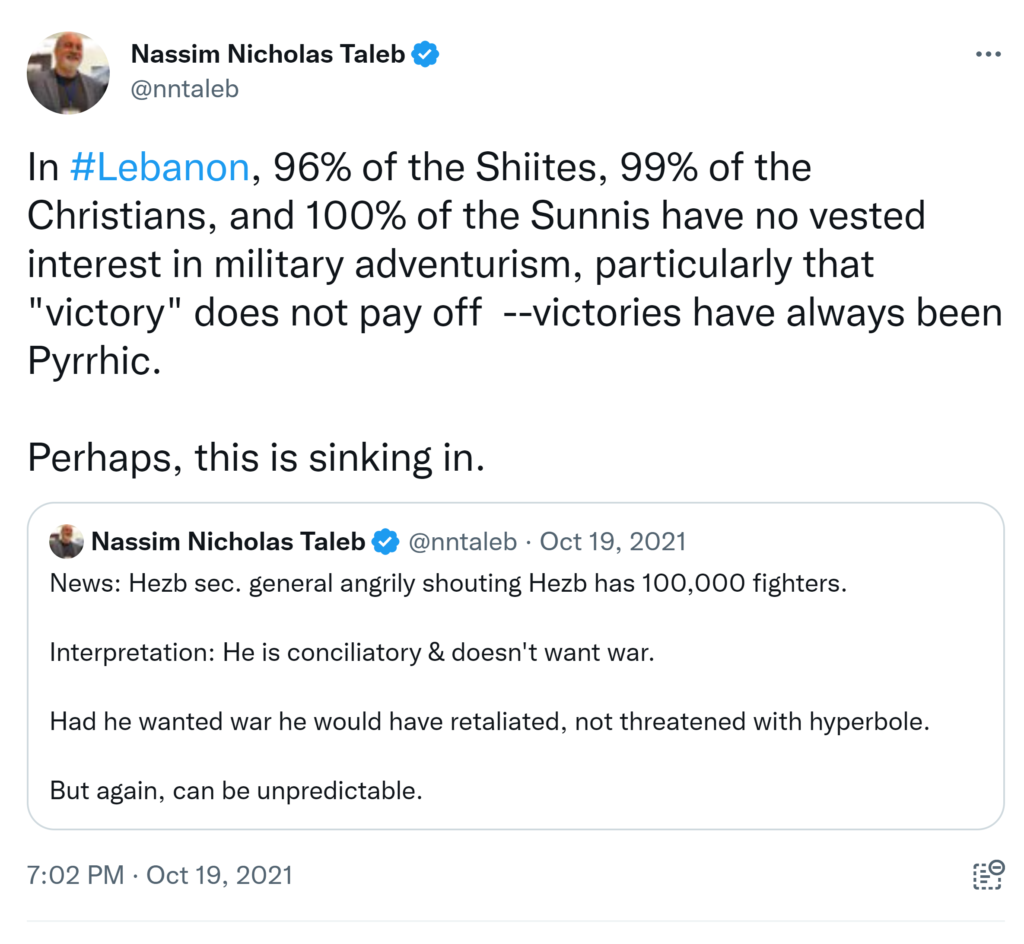Viewport: 1024px width, 944px height.
Task: Click the author name at top of tweet
Action: coord(268,54)
